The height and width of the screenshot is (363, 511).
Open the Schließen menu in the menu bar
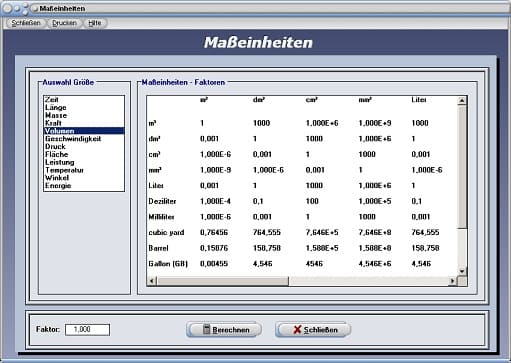[x=26, y=23]
